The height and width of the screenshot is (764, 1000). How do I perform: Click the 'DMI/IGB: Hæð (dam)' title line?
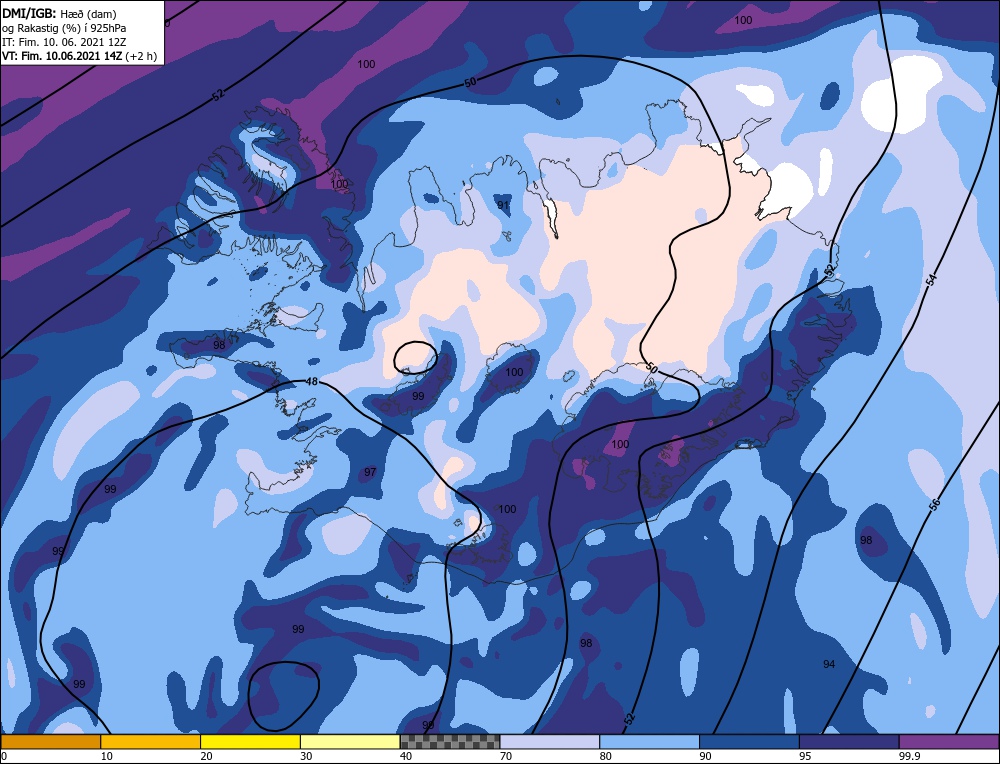60,13
